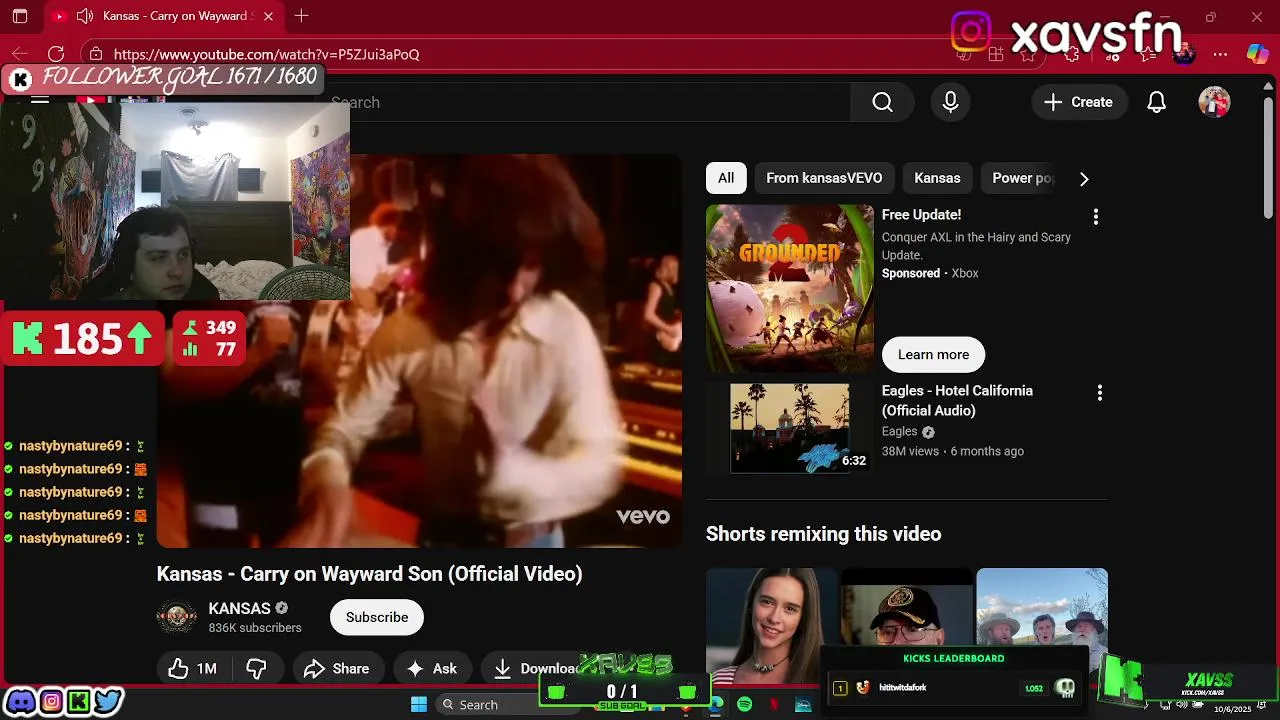Screen dimensions: 1280x720
Task: Select the From kansasVEVO filter chip
Action: 824,178
